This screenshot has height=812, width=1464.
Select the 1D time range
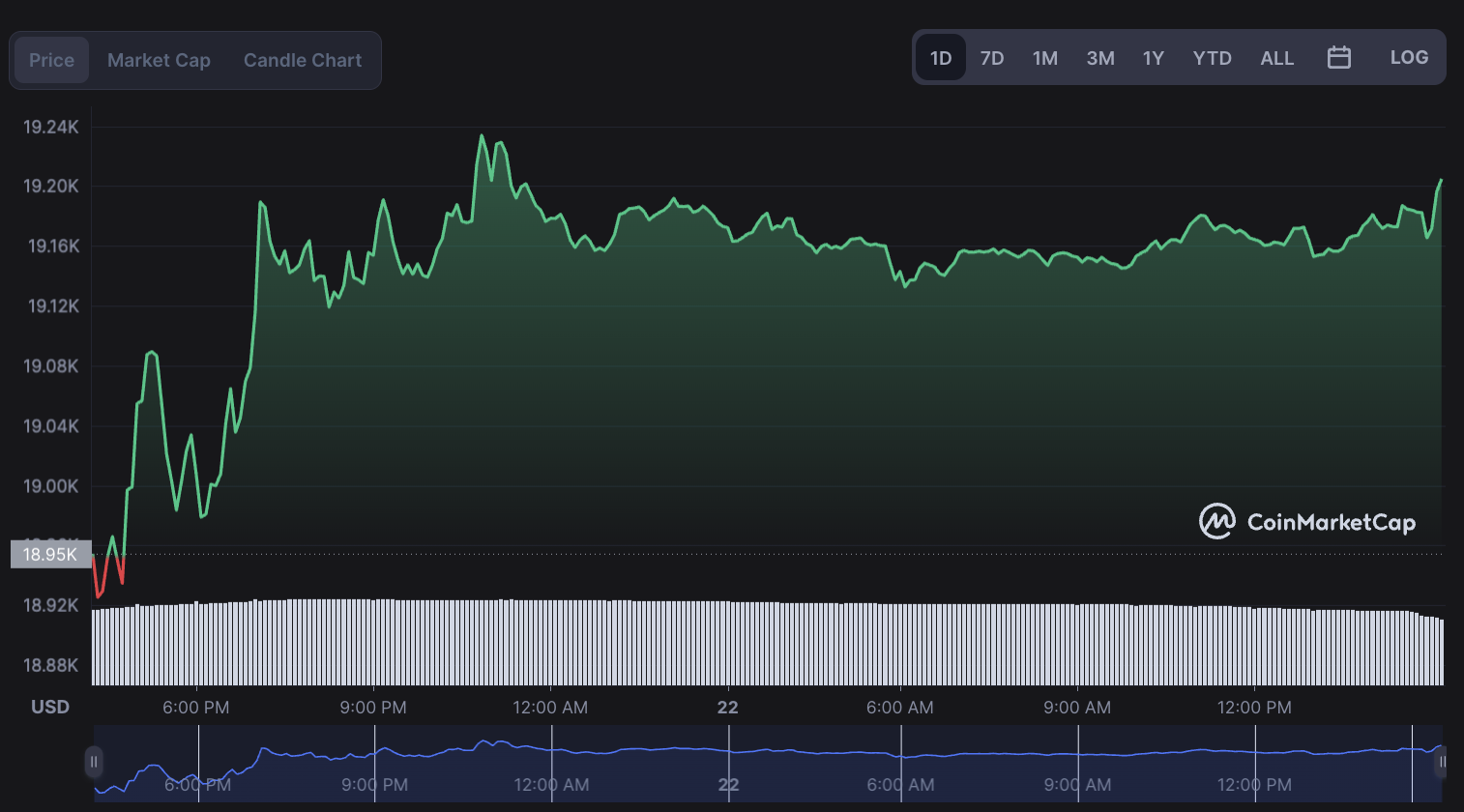[941, 58]
